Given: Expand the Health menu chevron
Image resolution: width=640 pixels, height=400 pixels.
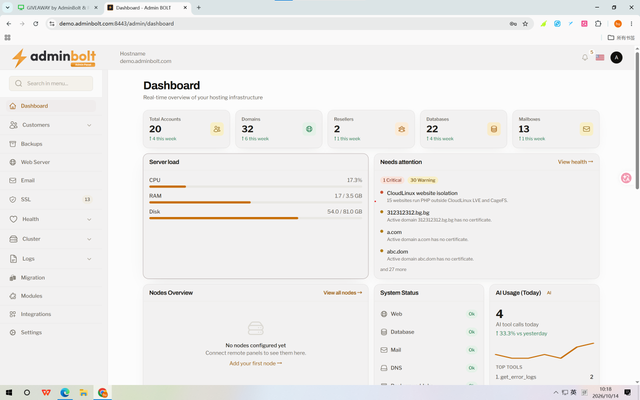Looking at the screenshot, I should pyautogui.click(x=89, y=220).
